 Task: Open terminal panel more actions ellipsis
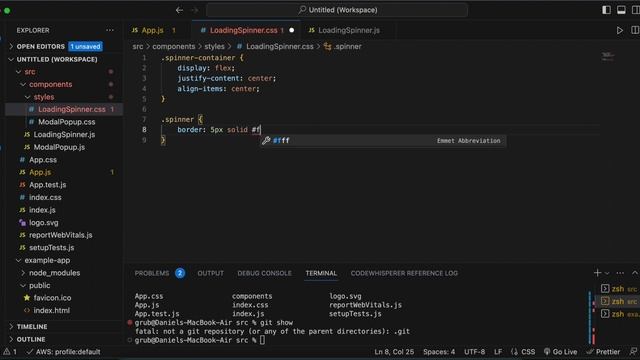620,273
